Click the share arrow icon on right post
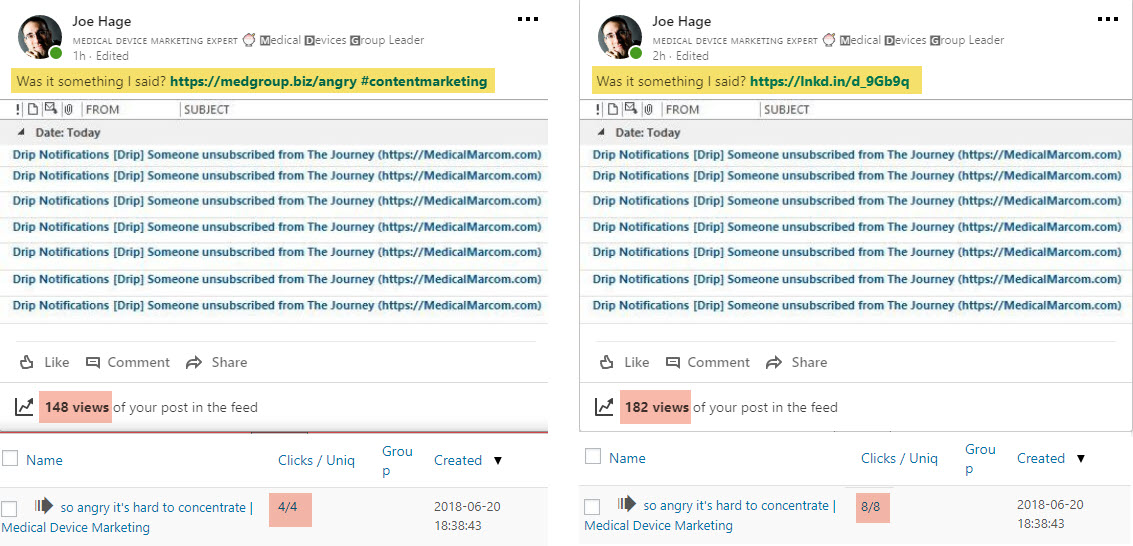Screen dimensions: 1133x546 click(774, 363)
